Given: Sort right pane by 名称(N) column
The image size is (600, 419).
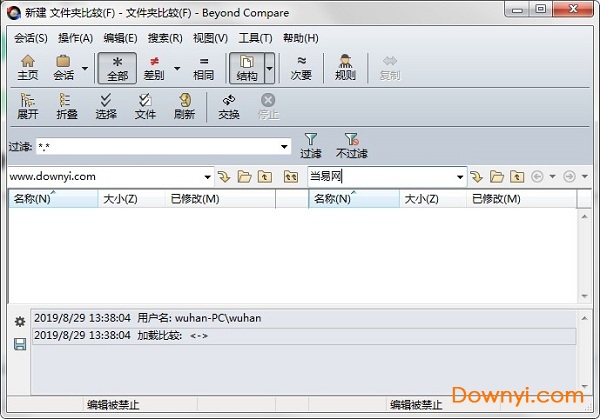Looking at the screenshot, I should pos(354,199).
